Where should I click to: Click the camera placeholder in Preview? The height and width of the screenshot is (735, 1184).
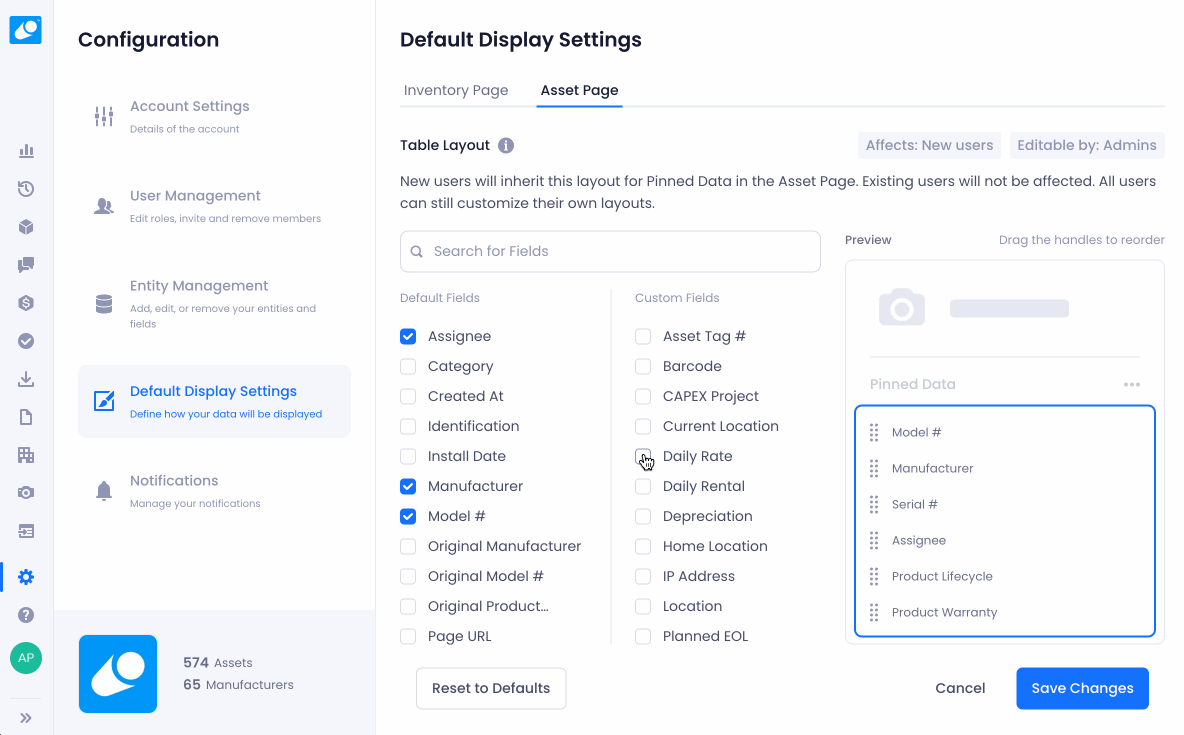tap(902, 307)
